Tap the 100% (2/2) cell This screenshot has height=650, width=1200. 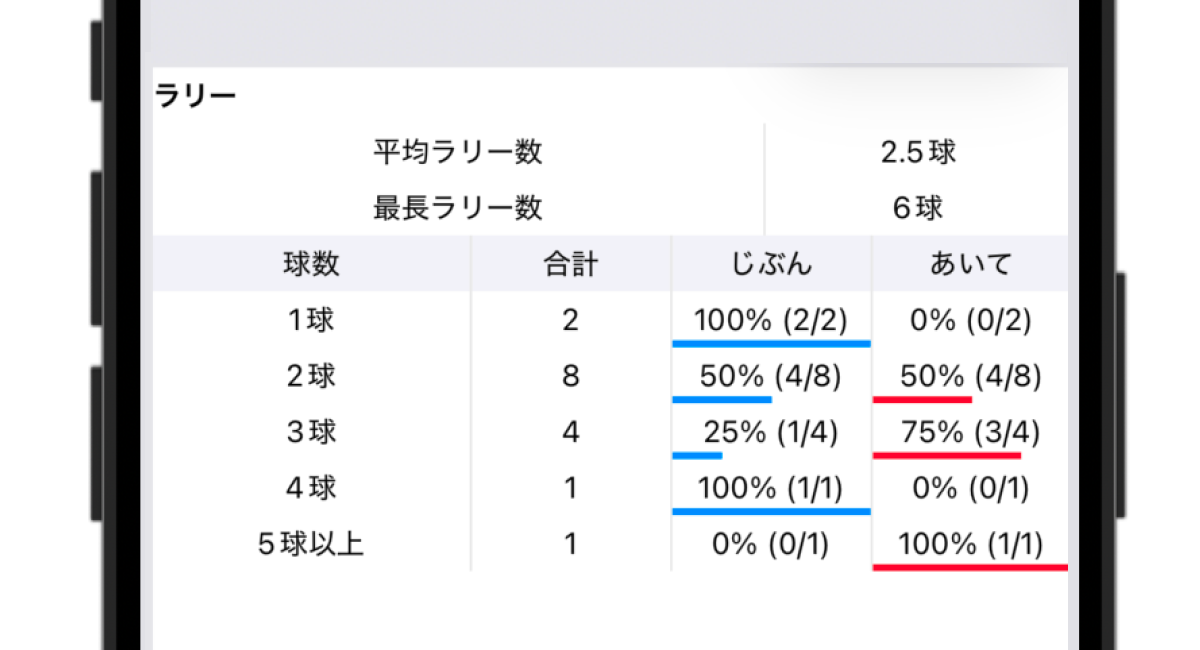click(771, 320)
